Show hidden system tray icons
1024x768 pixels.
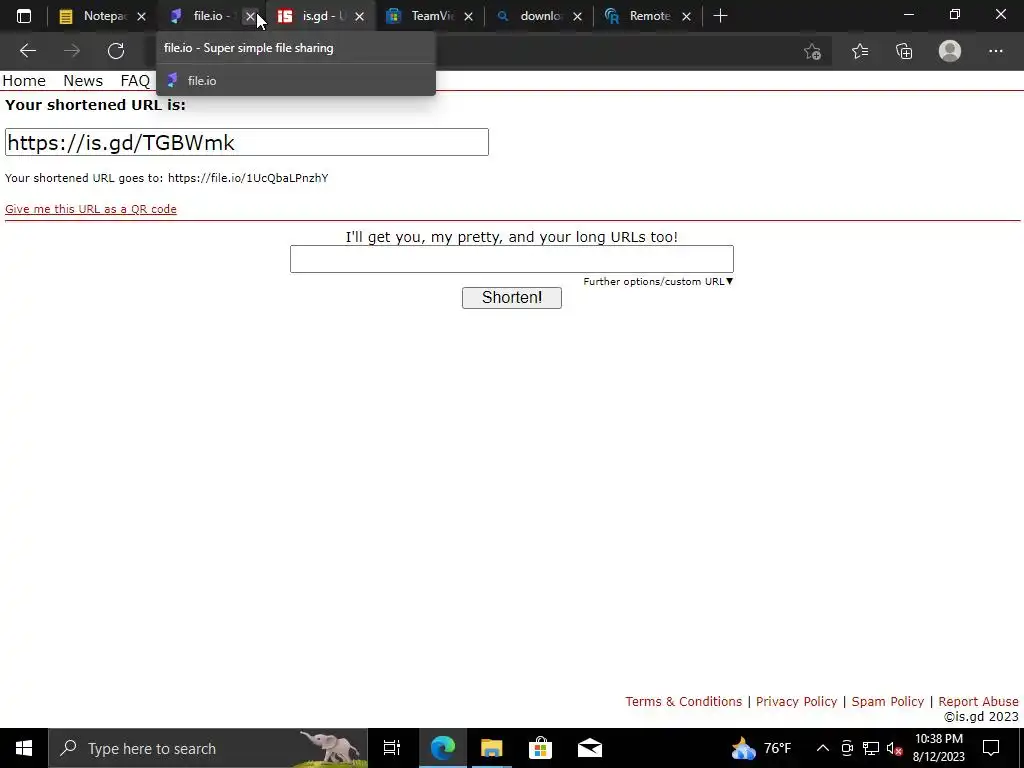pos(823,748)
